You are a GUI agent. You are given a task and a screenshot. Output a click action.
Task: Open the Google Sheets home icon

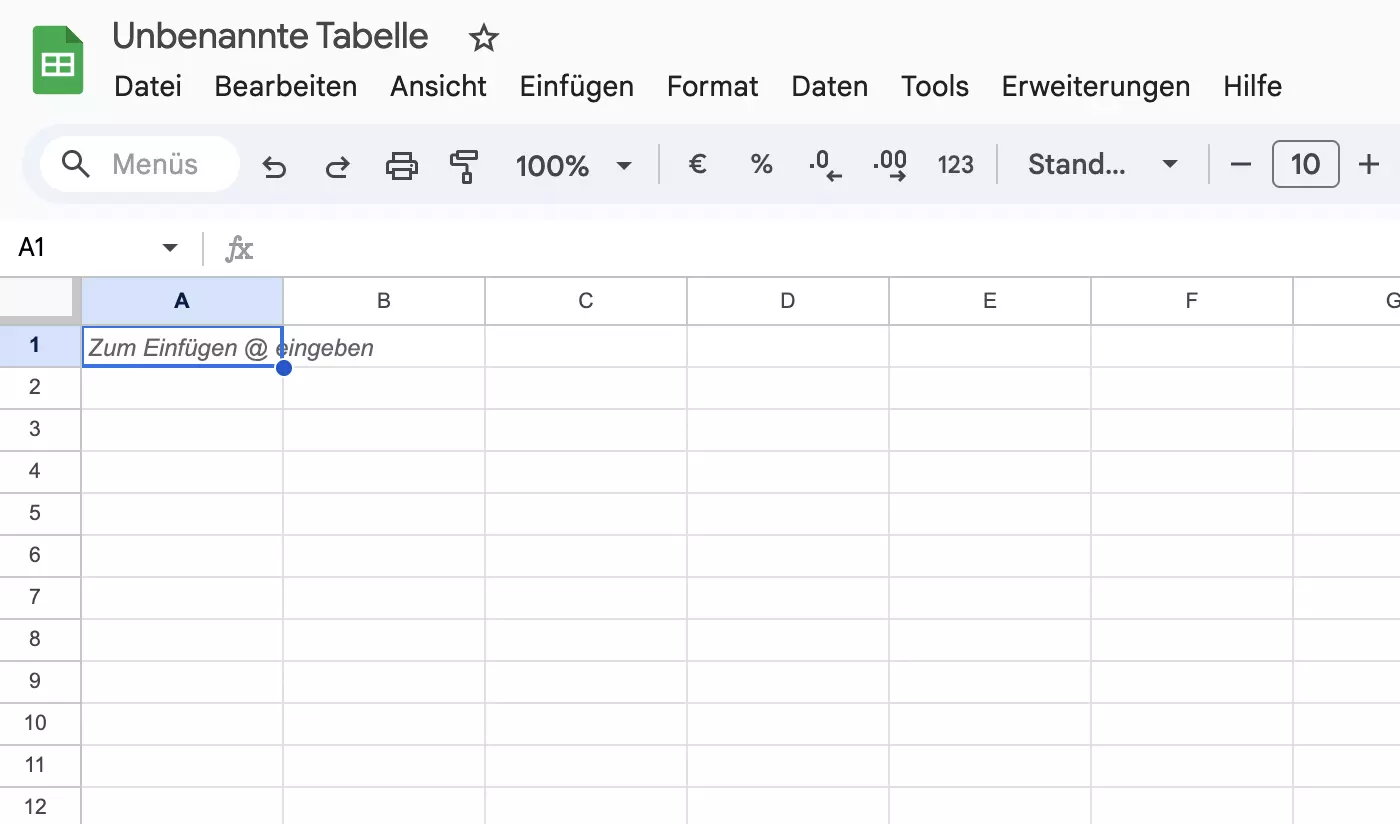pos(58,61)
